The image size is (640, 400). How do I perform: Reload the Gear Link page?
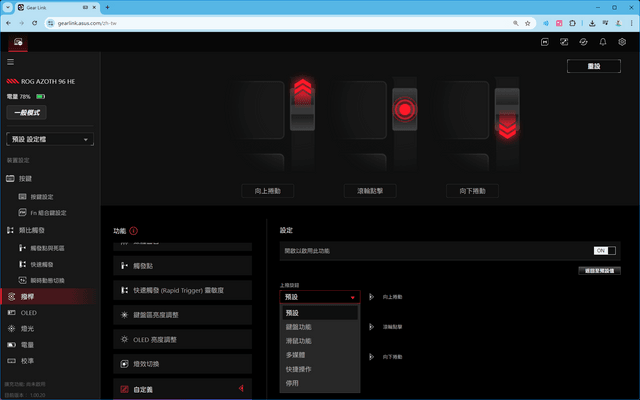pyautogui.click(x=35, y=23)
